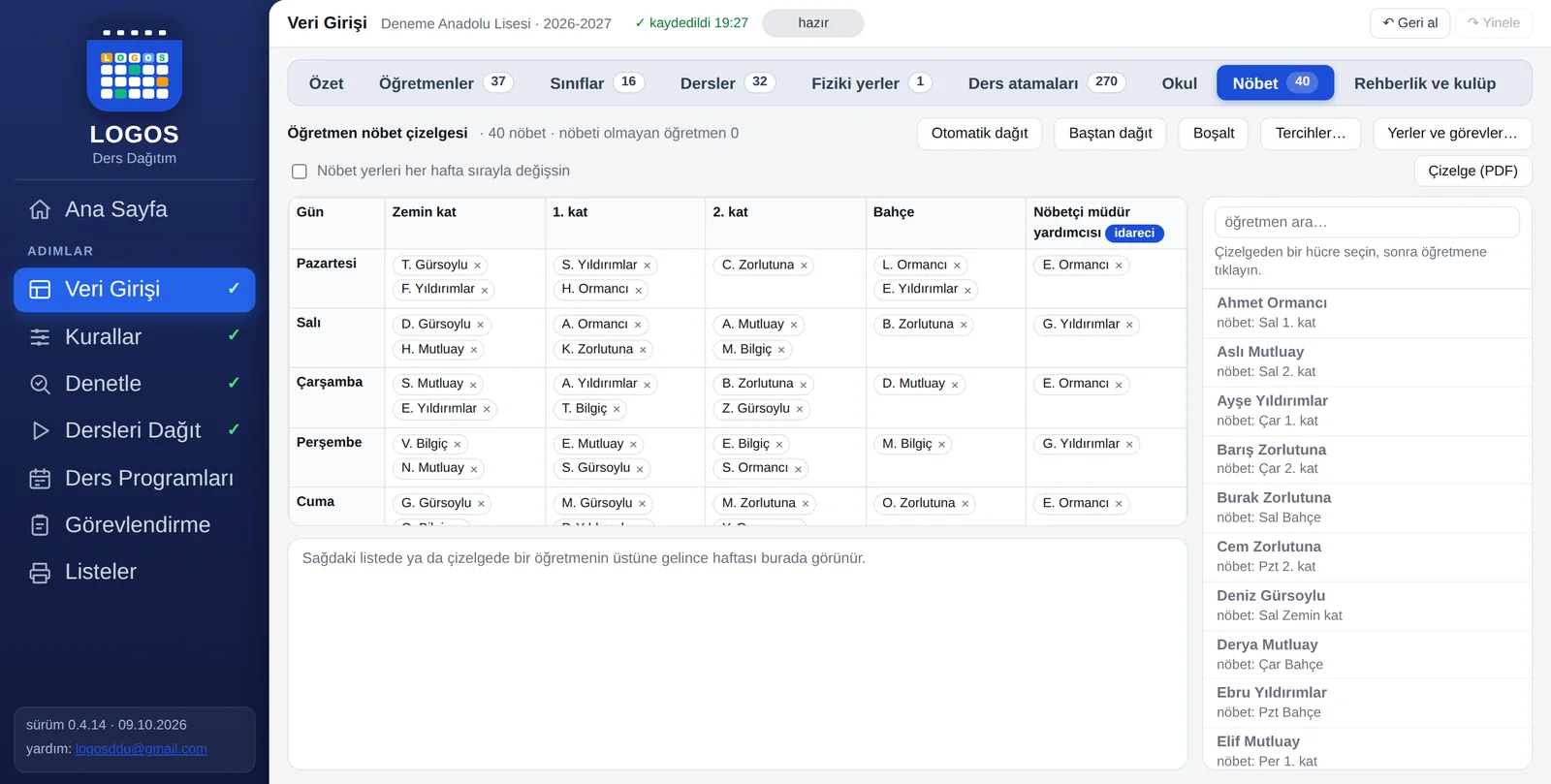Click the Veri Girişi table icon
This screenshot has width=1551, height=784.
(40, 290)
